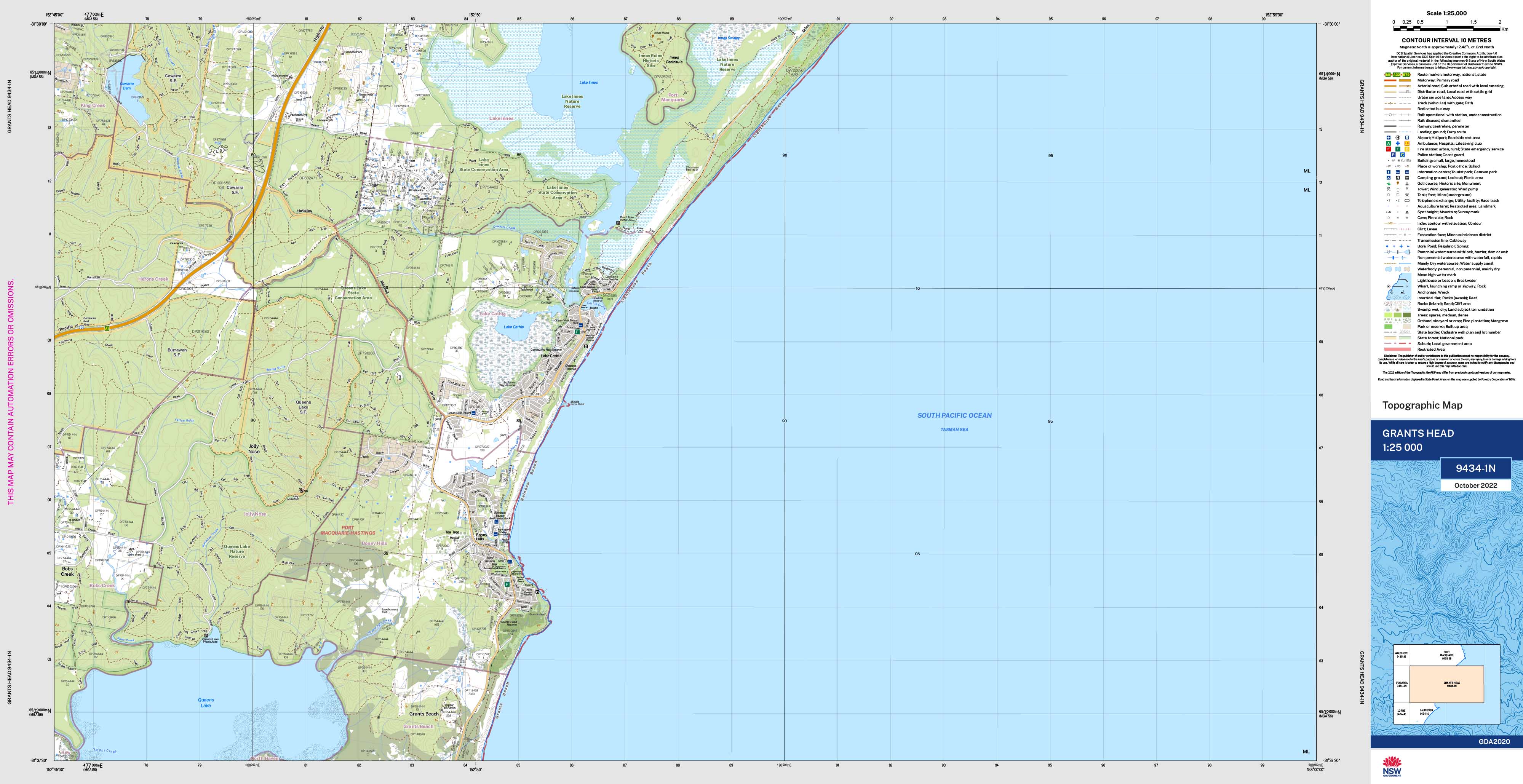Click the dense Trees color swatch
1523x784 pixels.
(x=1407, y=315)
